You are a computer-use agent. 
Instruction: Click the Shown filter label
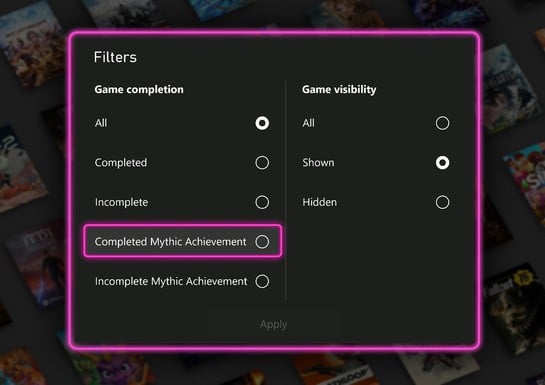pos(318,163)
